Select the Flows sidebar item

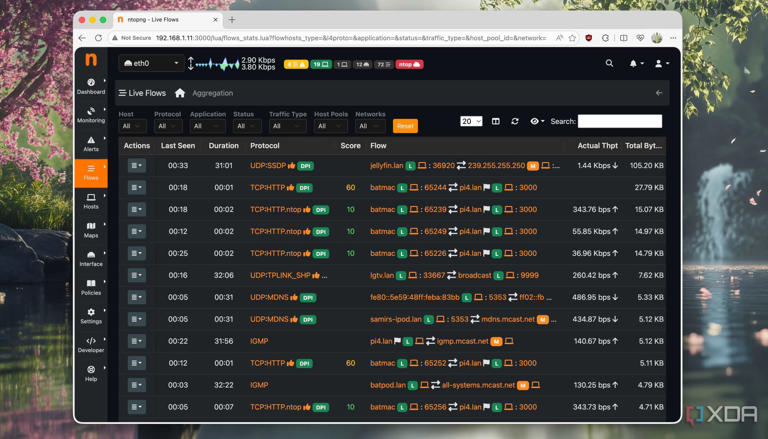(x=91, y=173)
